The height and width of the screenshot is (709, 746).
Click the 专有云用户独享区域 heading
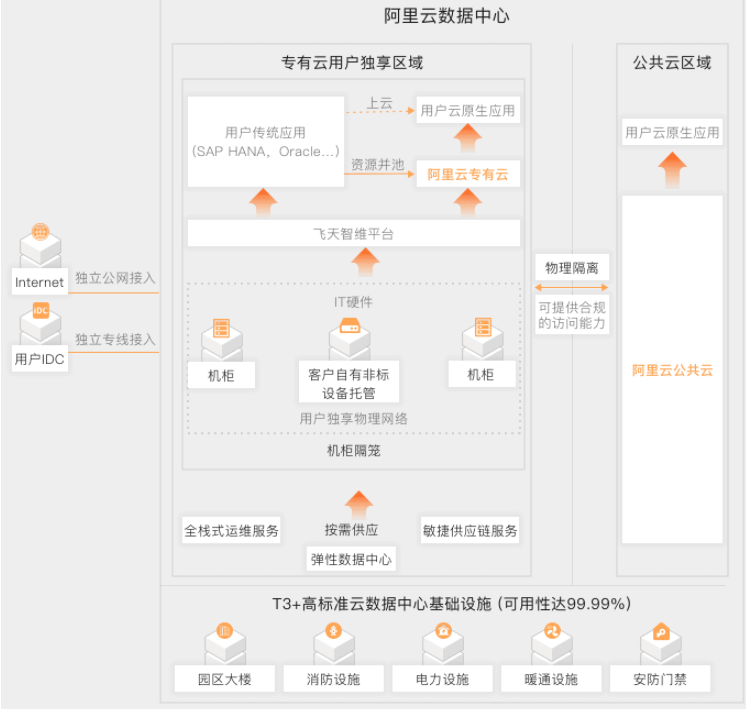pos(352,62)
